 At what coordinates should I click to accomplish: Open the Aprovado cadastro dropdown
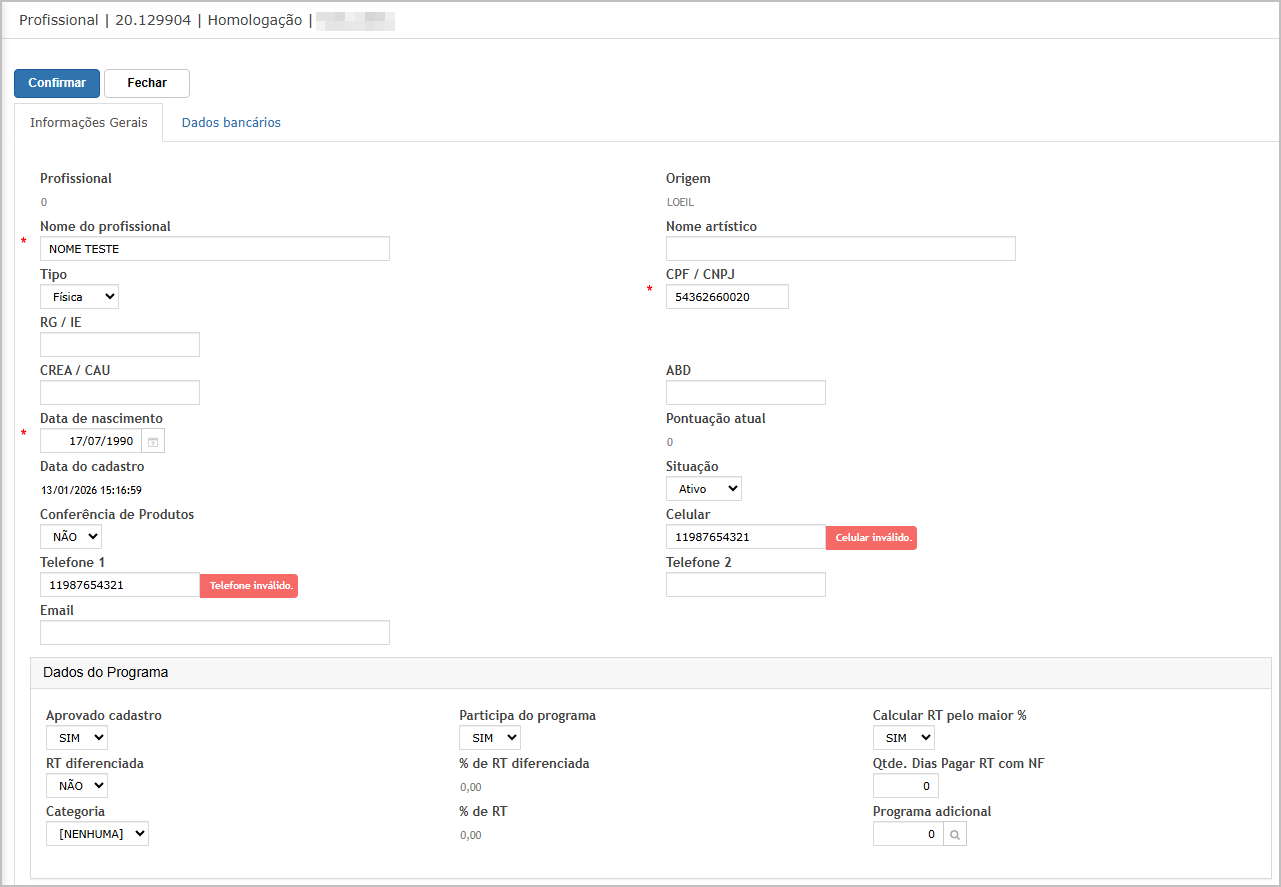click(x=77, y=738)
